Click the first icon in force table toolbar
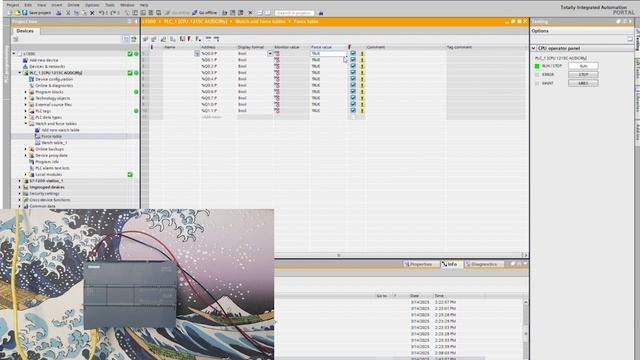Screen dimensions: 640x360 (146, 39)
